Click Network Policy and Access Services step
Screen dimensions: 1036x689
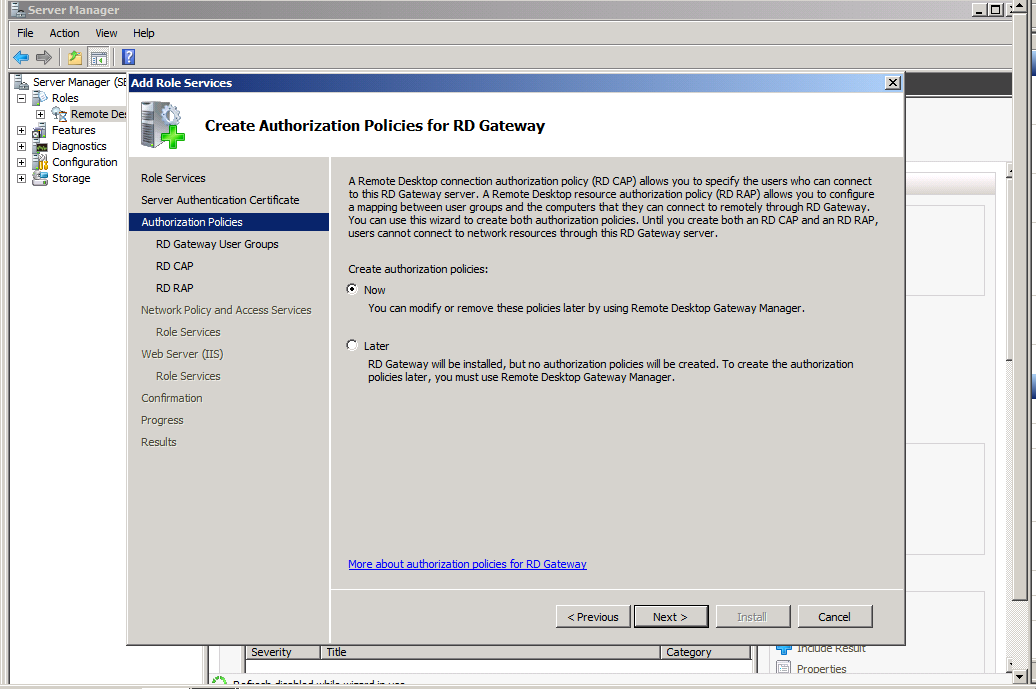pyautogui.click(x=226, y=310)
